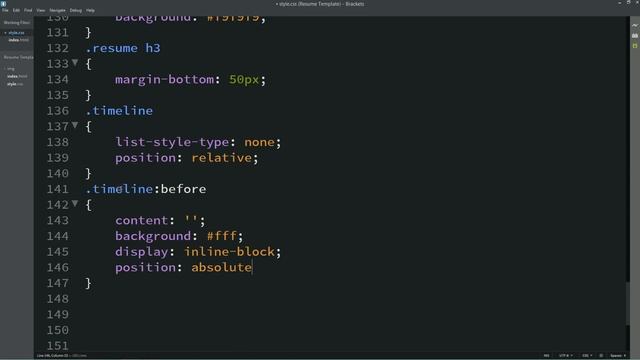Toggle INS insert mode in status bar
Screen dimensions: 640x360
click(547, 356)
